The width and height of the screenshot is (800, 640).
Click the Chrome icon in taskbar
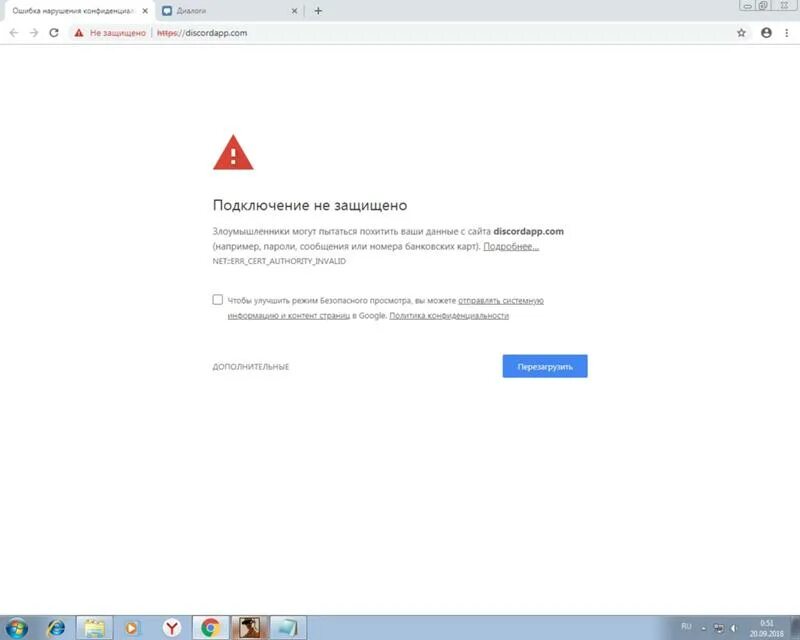coord(210,628)
